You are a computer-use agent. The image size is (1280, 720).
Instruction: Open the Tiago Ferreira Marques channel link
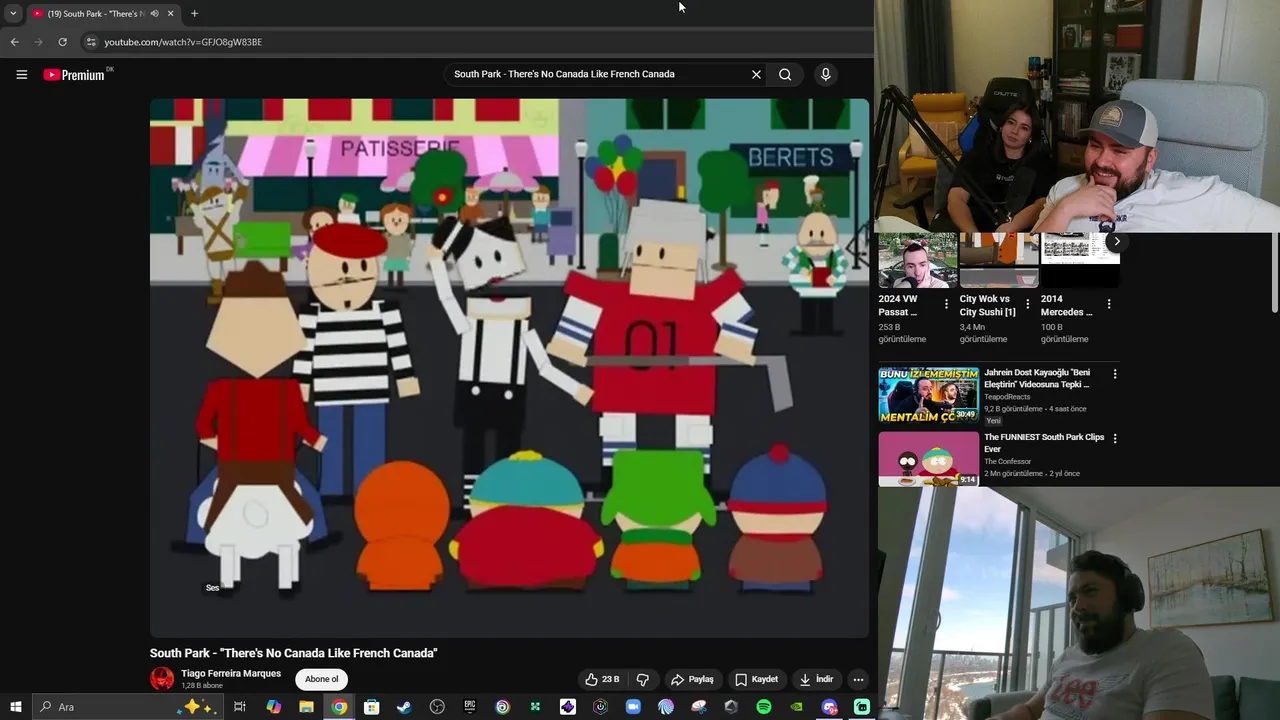point(231,673)
